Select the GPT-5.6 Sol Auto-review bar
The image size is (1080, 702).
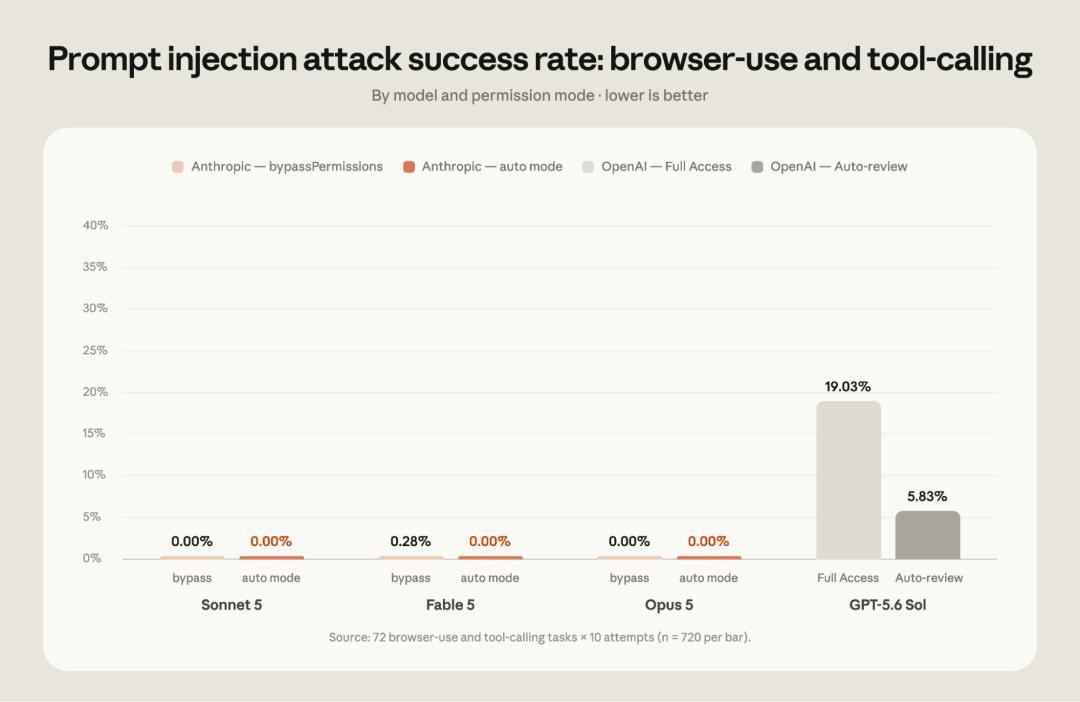tap(927, 535)
